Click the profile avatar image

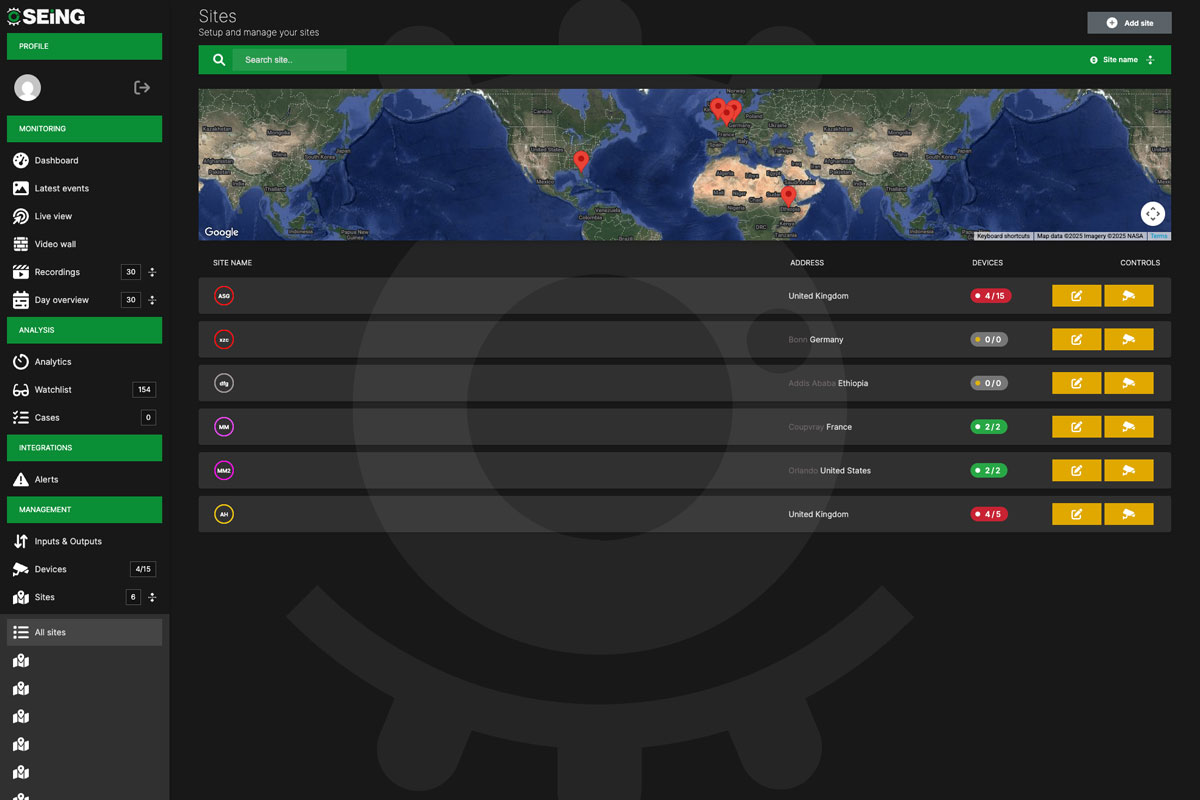pyautogui.click(x=27, y=87)
